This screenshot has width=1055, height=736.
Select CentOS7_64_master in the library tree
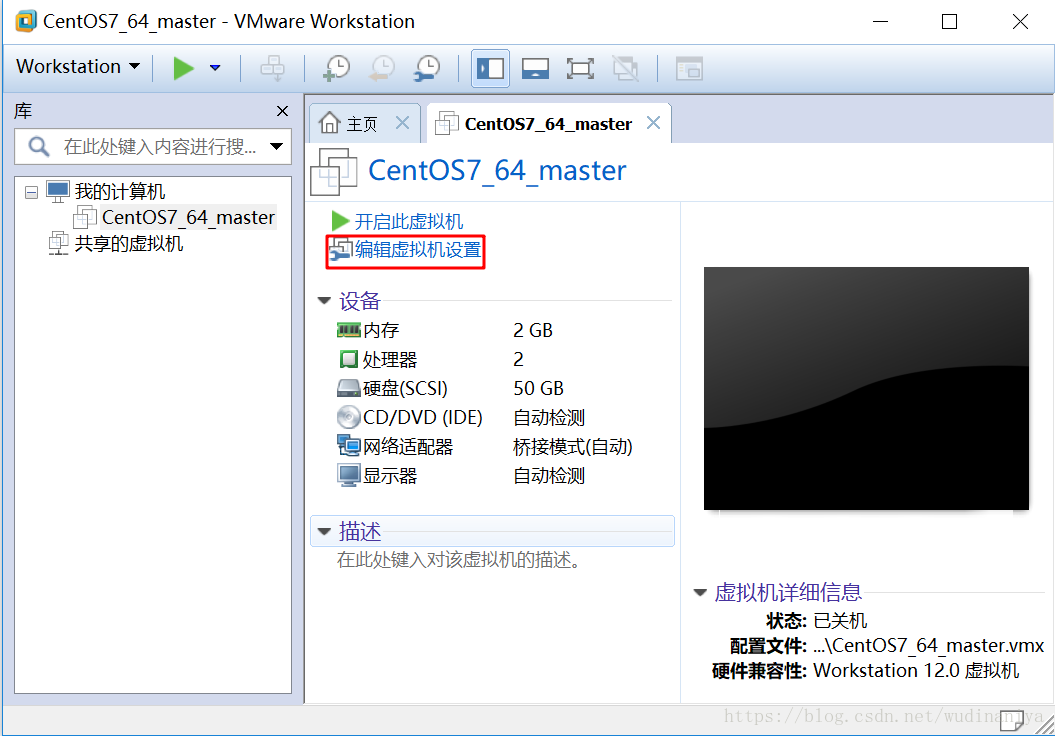tap(188, 217)
